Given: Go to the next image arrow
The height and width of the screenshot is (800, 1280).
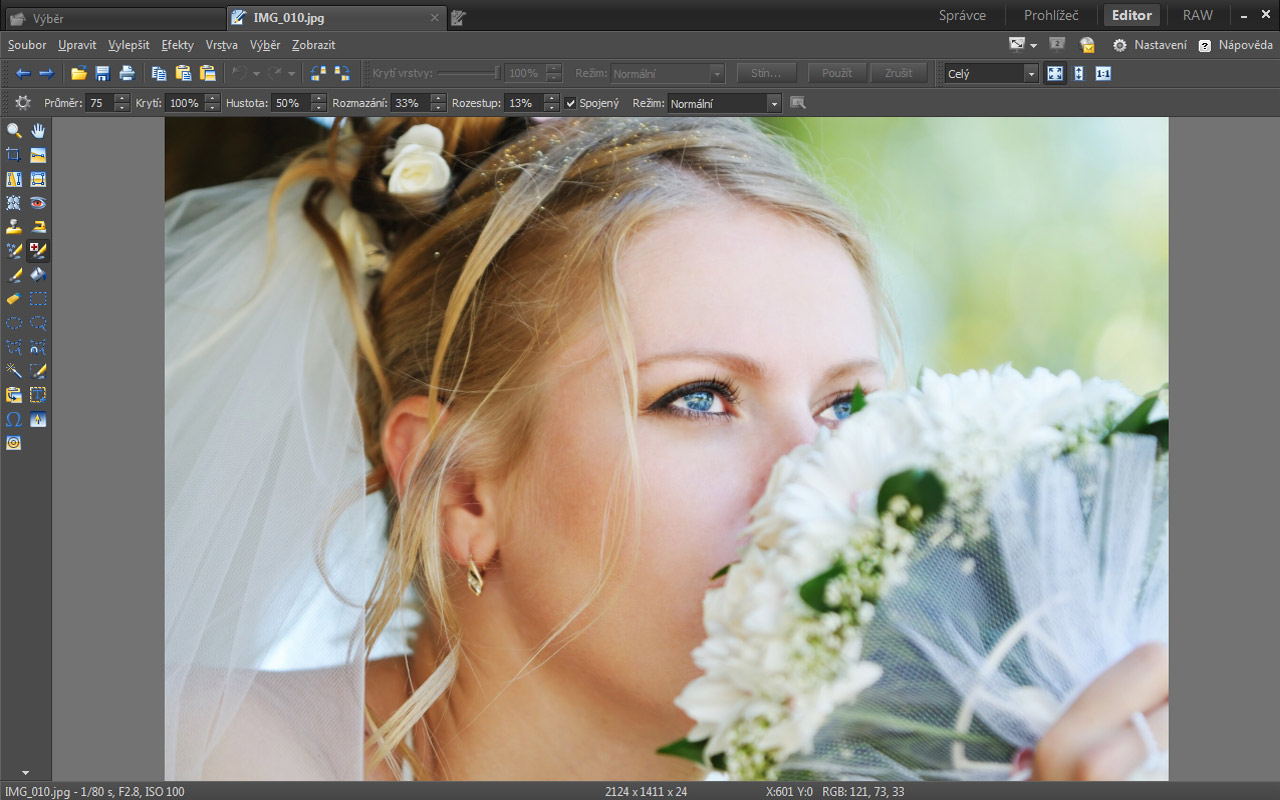Looking at the screenshot, I should (46, 73).
